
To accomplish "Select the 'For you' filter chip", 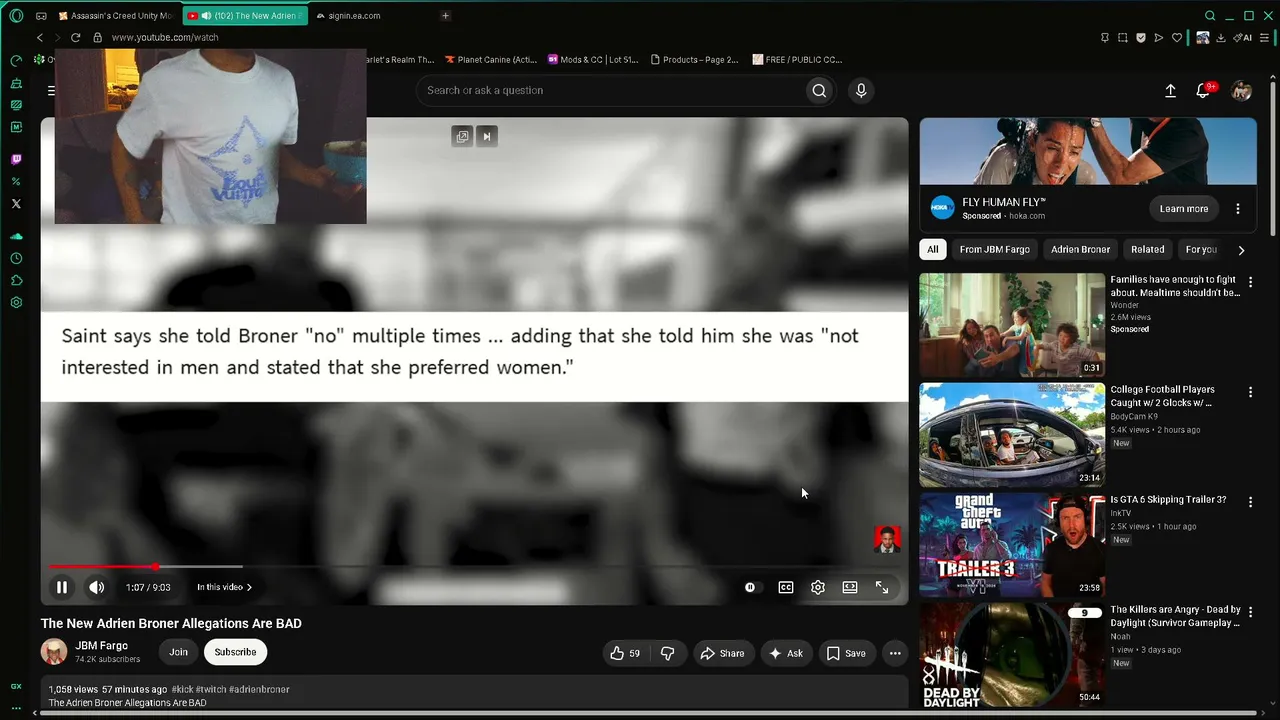I will coord(1201,249).
